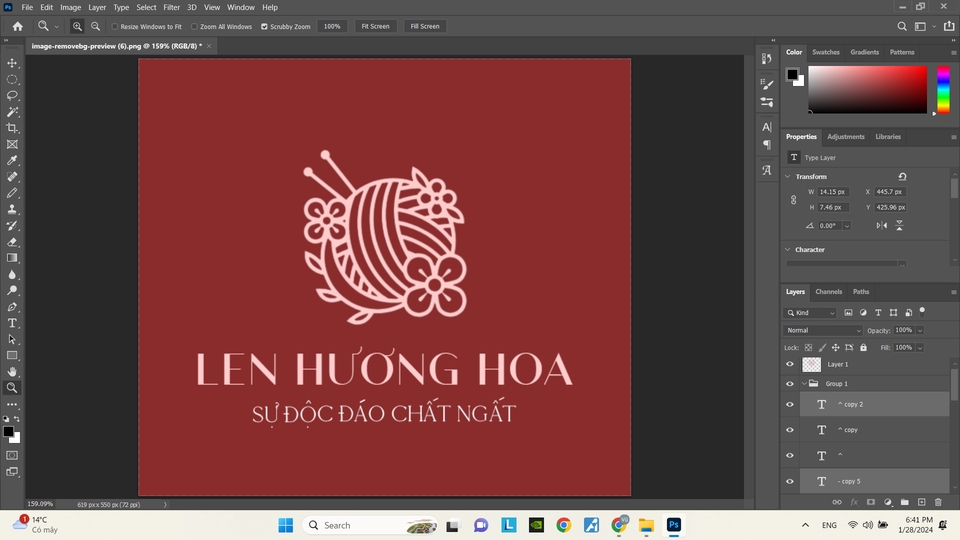Screen dimensions: 960x540
Task: Select the Hand tool
Action: [12, 372]
